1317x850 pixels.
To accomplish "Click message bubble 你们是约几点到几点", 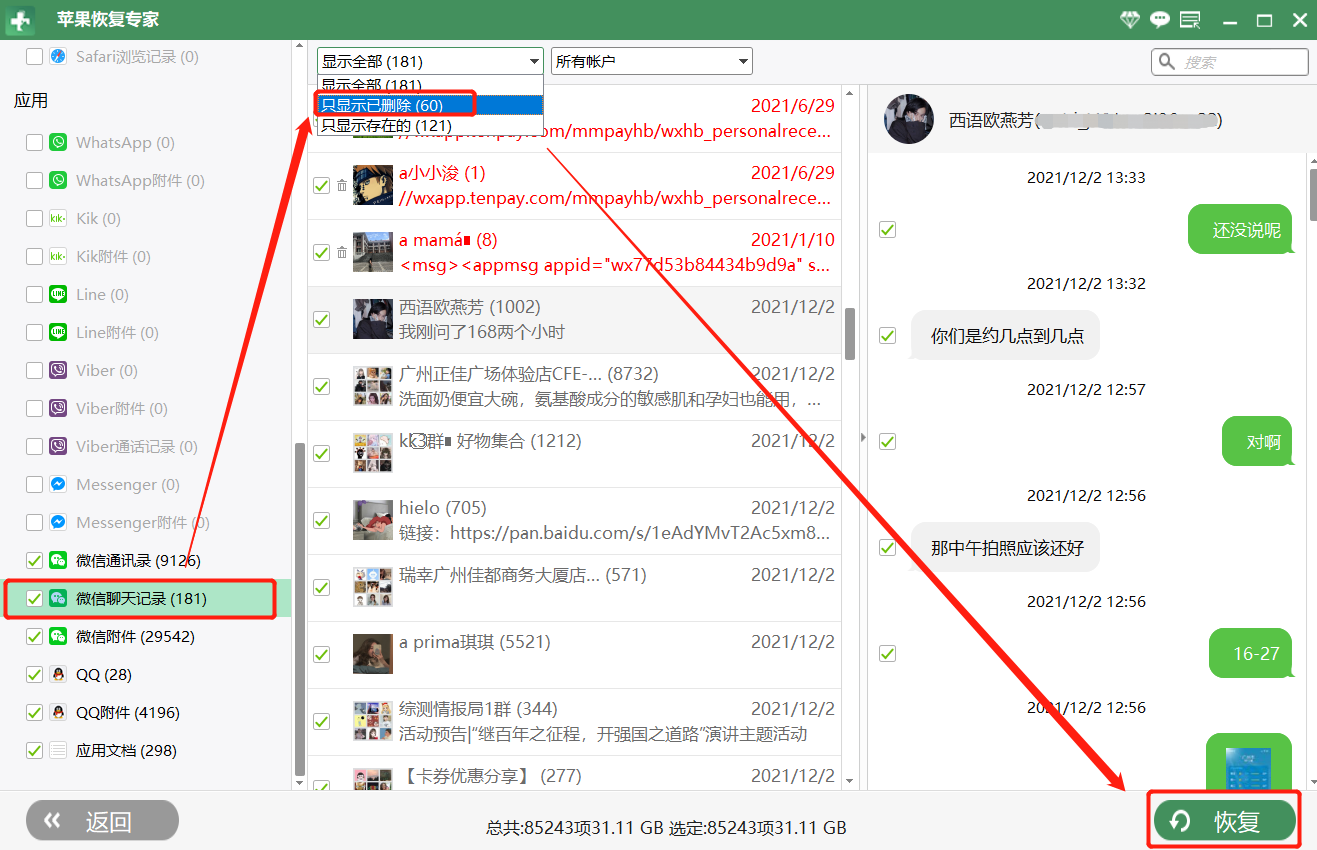I will tap(1005, 336).
